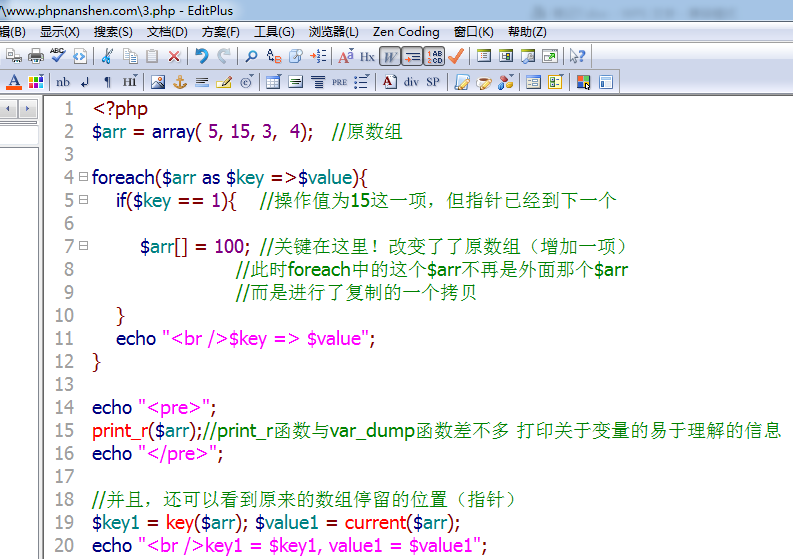Open the 帮助(Z) menu
The height and width of the screenshot is (559, 793).
(x=527, y=32)
